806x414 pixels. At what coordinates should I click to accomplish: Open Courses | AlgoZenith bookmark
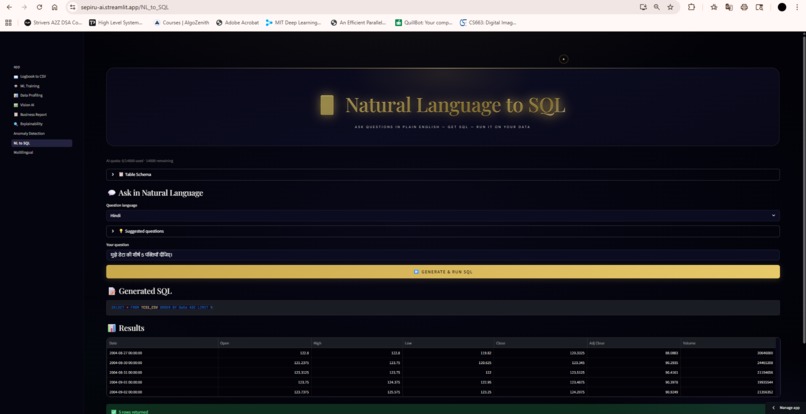click(x=182, y=23)
